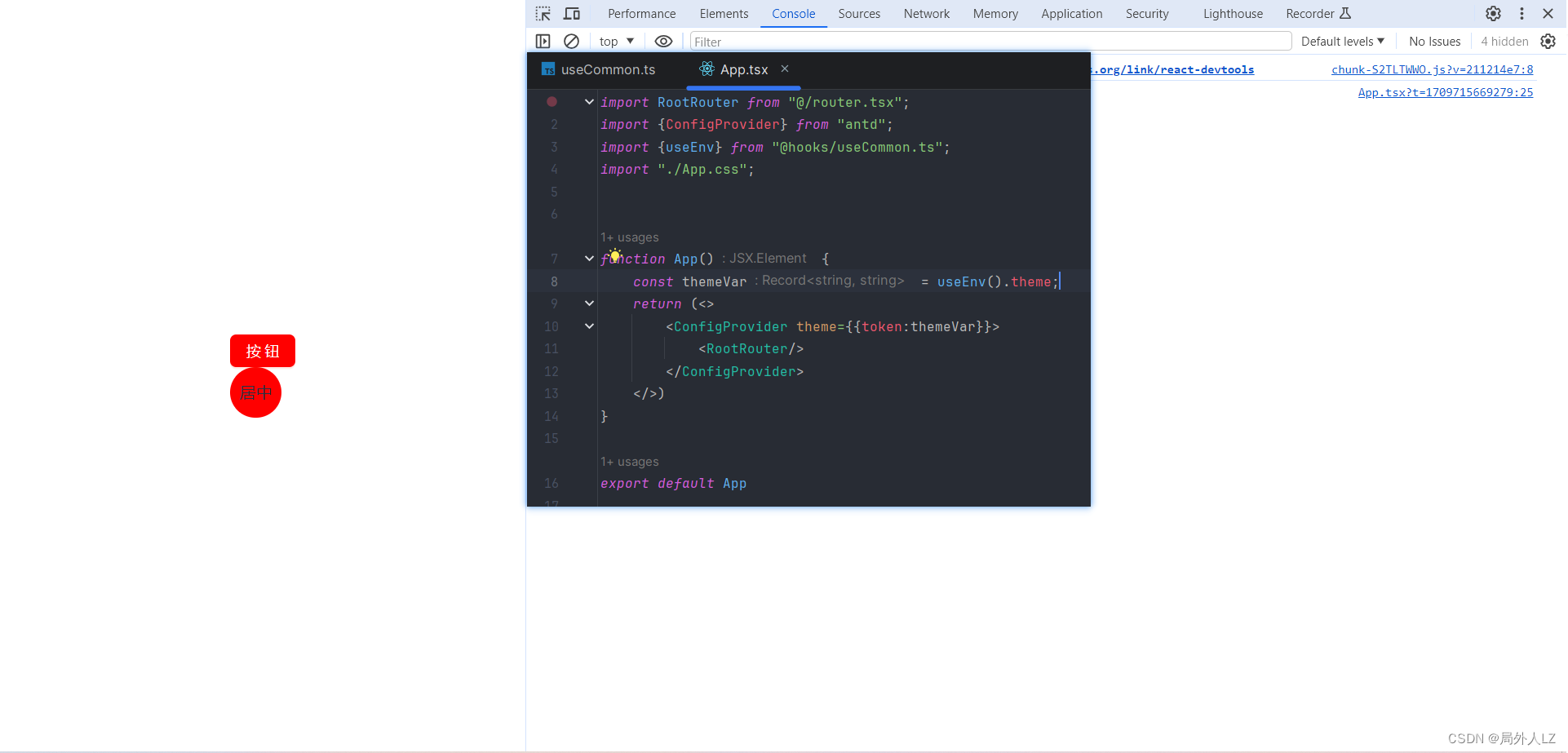Image resolution: width=1568 pixels, height=753 pixels.
Task: Clear the console
Action: point(571,42)
